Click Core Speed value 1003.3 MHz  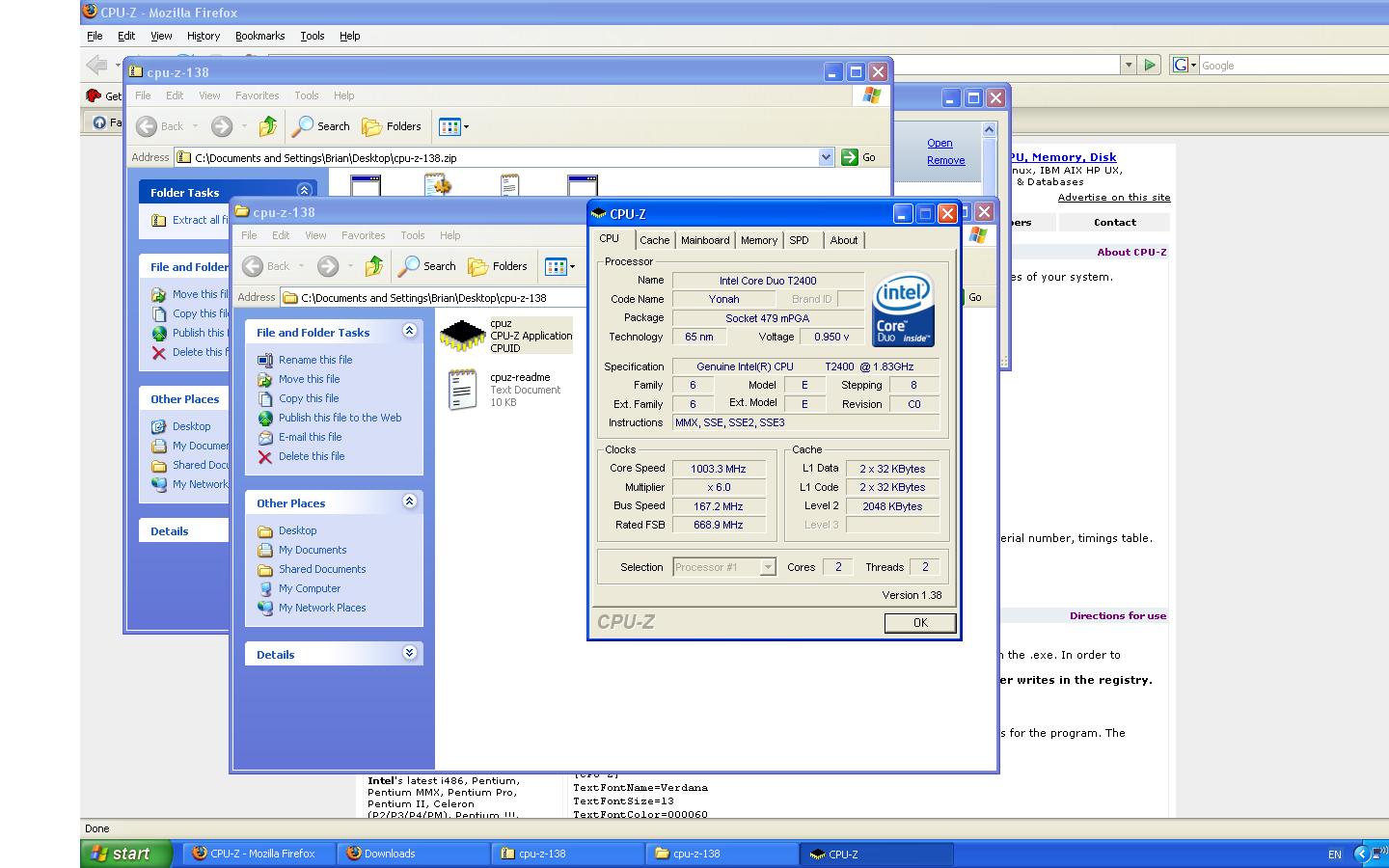coord(719,469)
